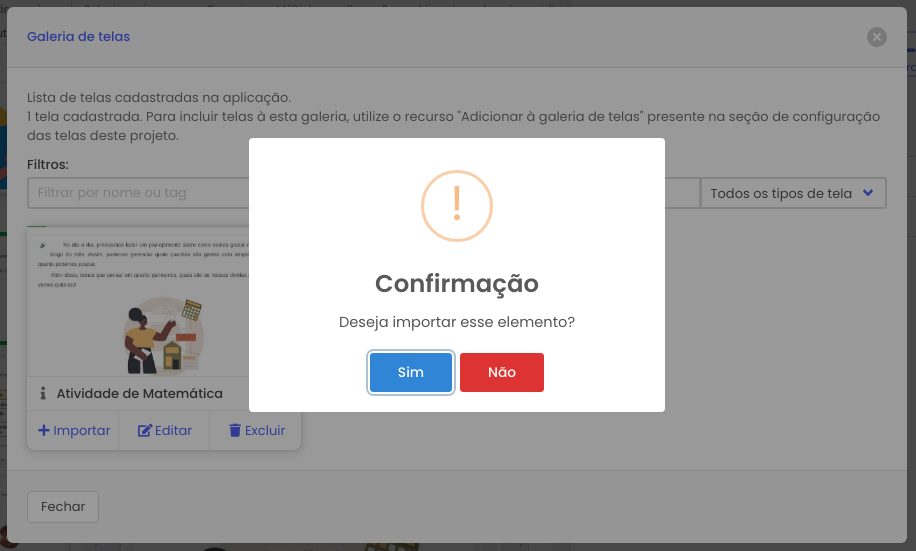
Task: Decline the import with the Não button
Action: [x=501, y=372]
